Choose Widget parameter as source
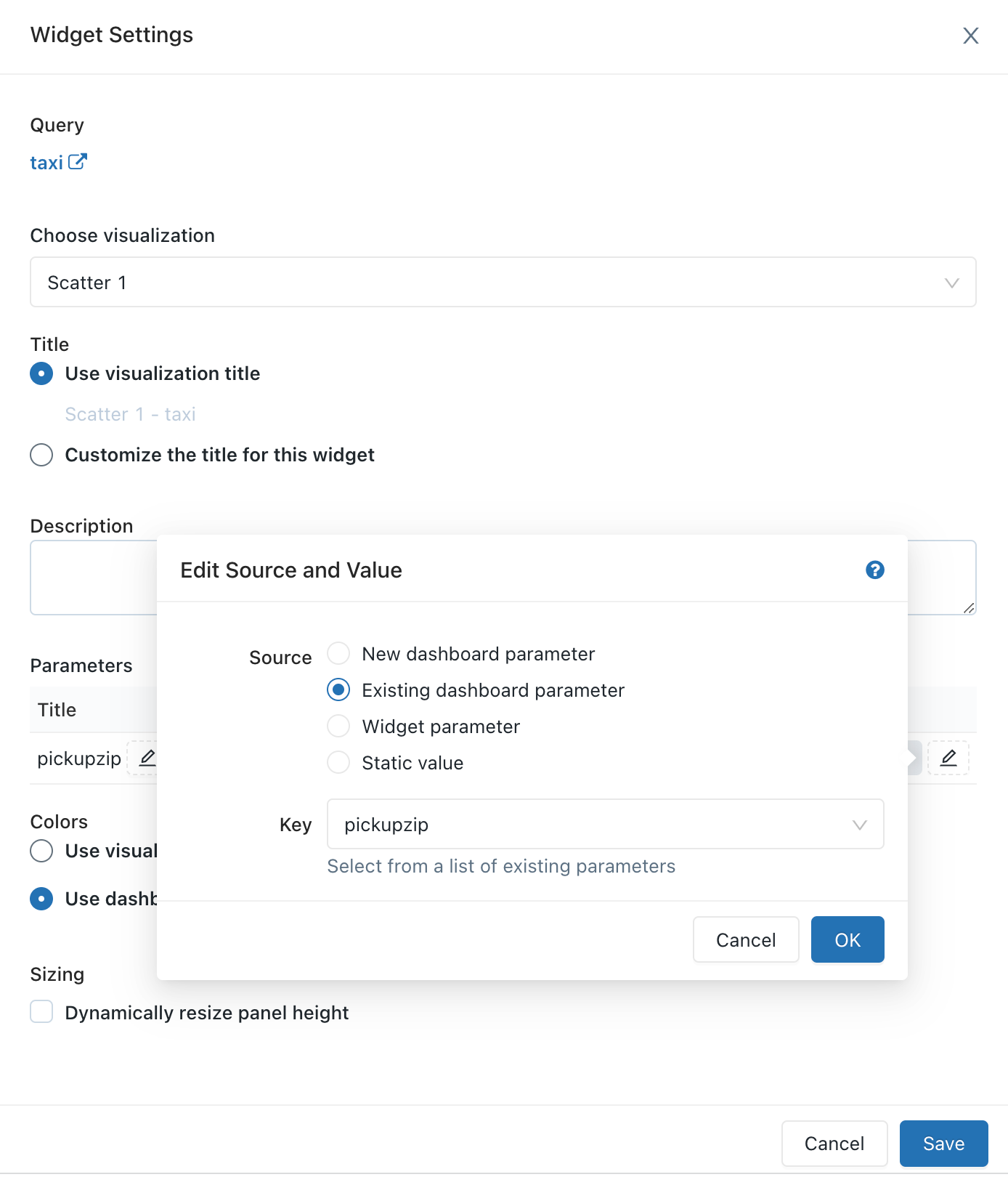The width and height of the screenshot is (1008, 1177). (338, 727)
